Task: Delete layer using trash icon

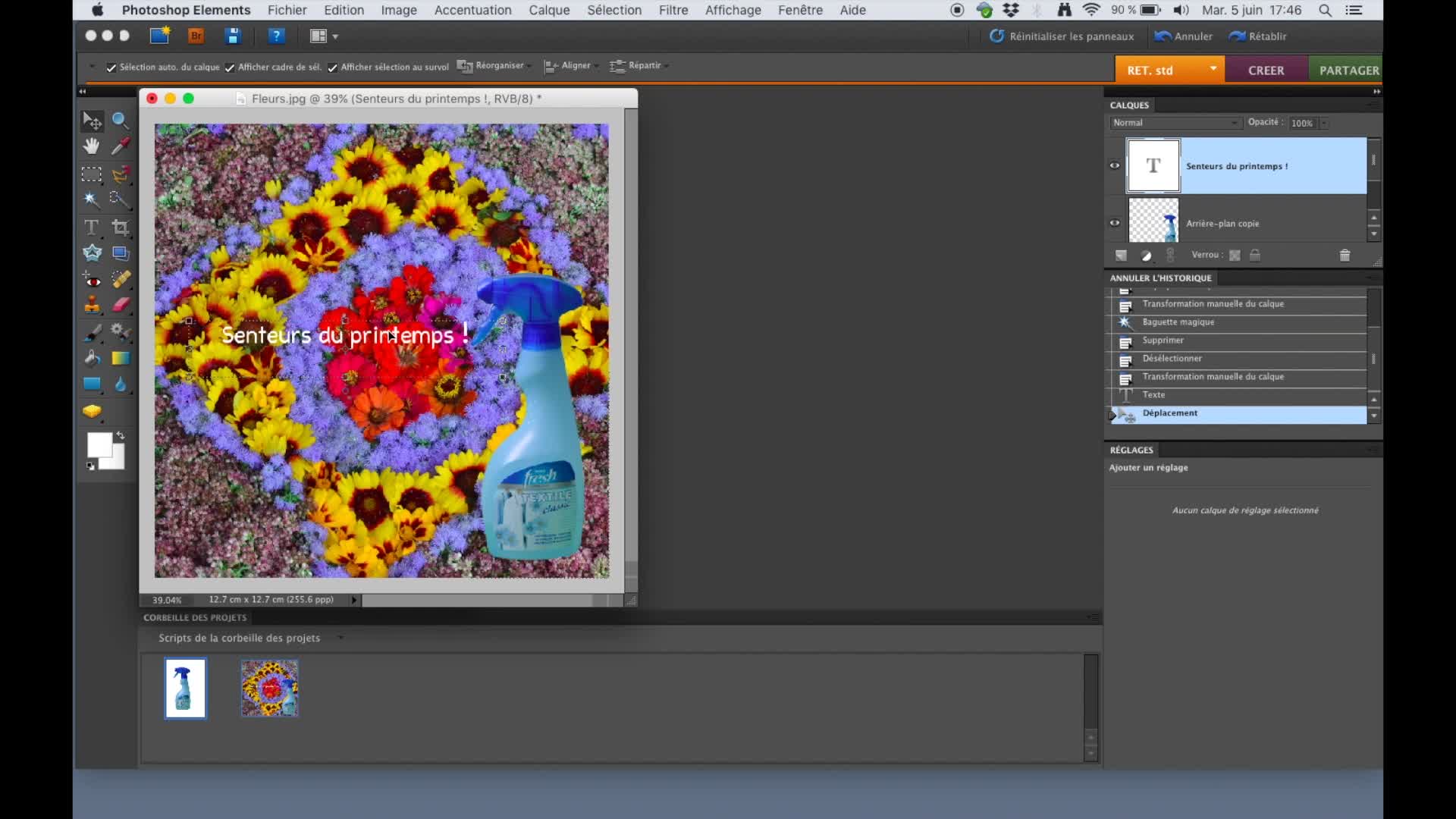Action: coord(1345,256)
